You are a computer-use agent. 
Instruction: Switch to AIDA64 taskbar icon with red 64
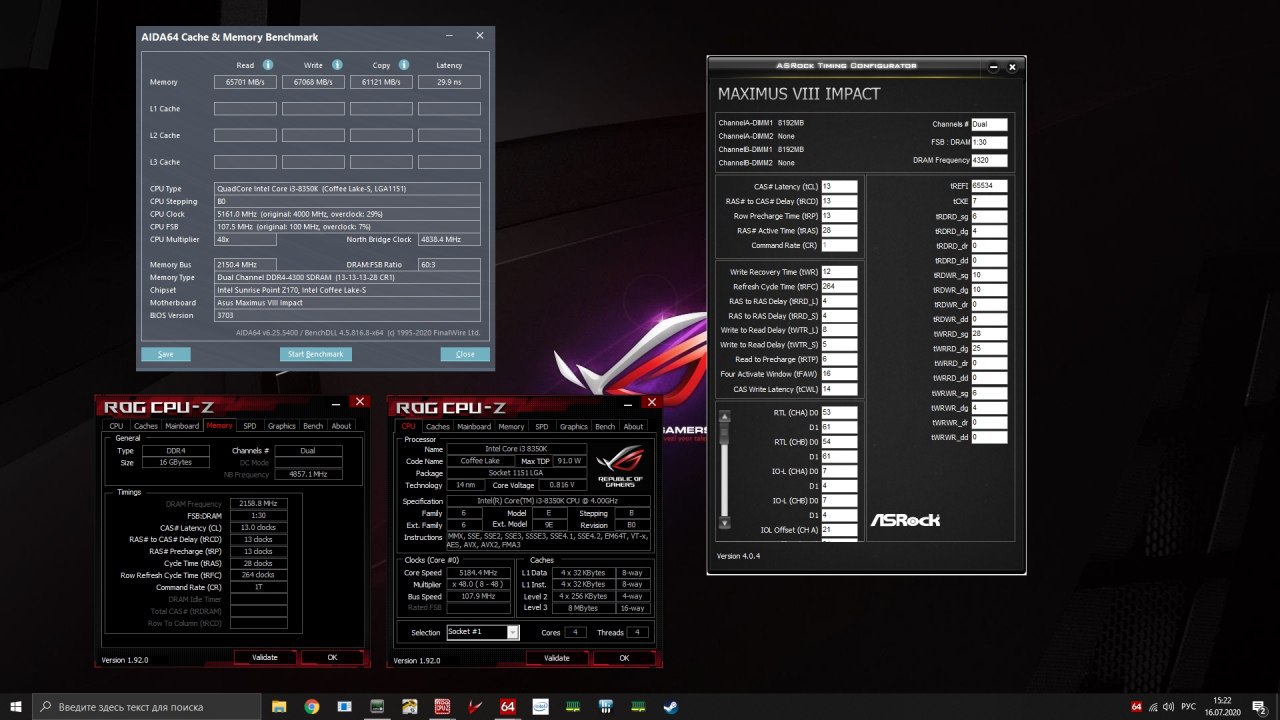(507, 707)
